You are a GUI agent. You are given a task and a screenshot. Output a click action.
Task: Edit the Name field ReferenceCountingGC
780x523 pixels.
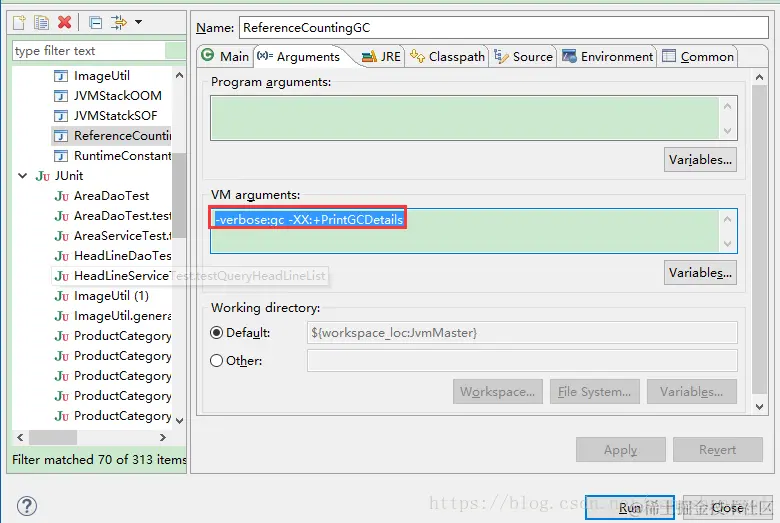point(504,28)
